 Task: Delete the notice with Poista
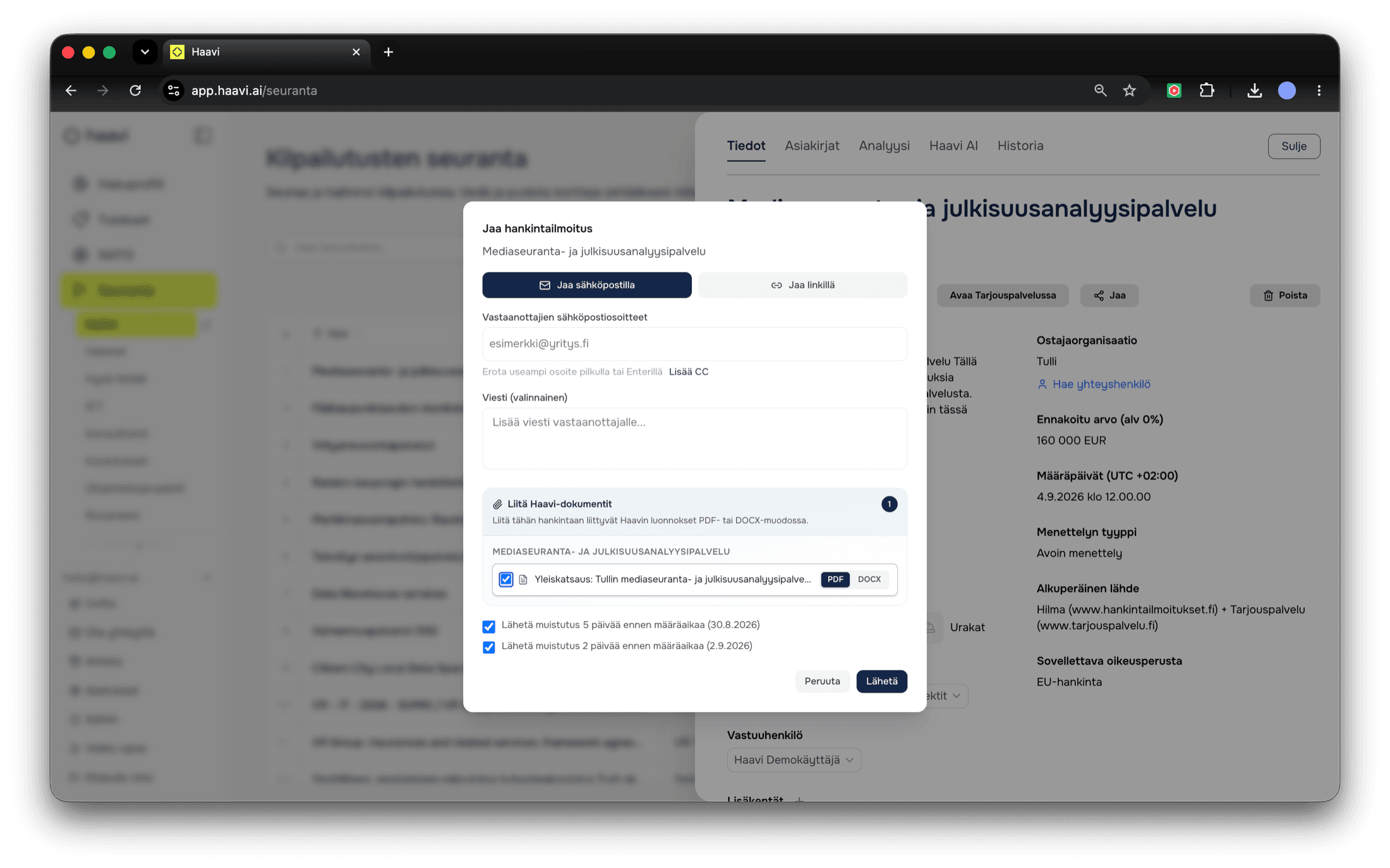[x=1285, y=296]
